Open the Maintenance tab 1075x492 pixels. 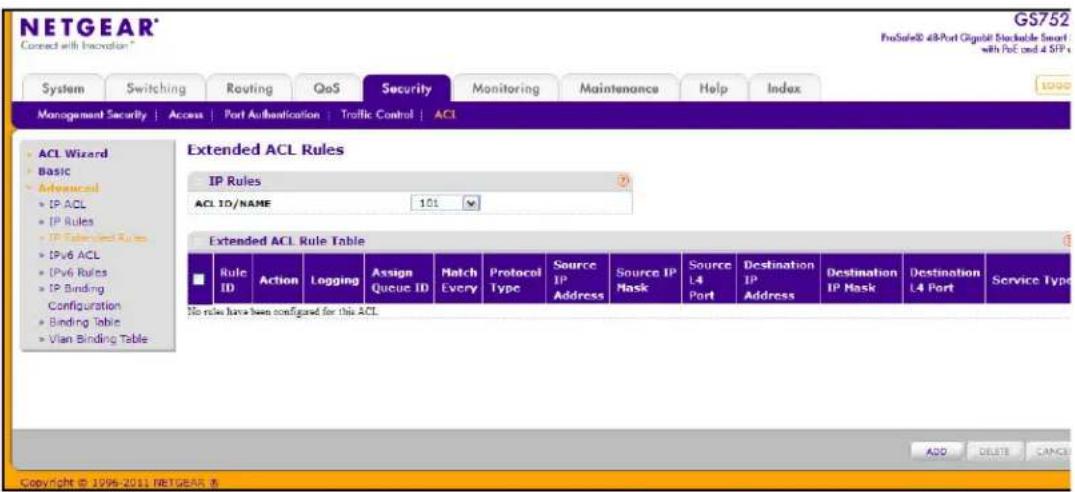pyautogui.click(x=618, y=89)
